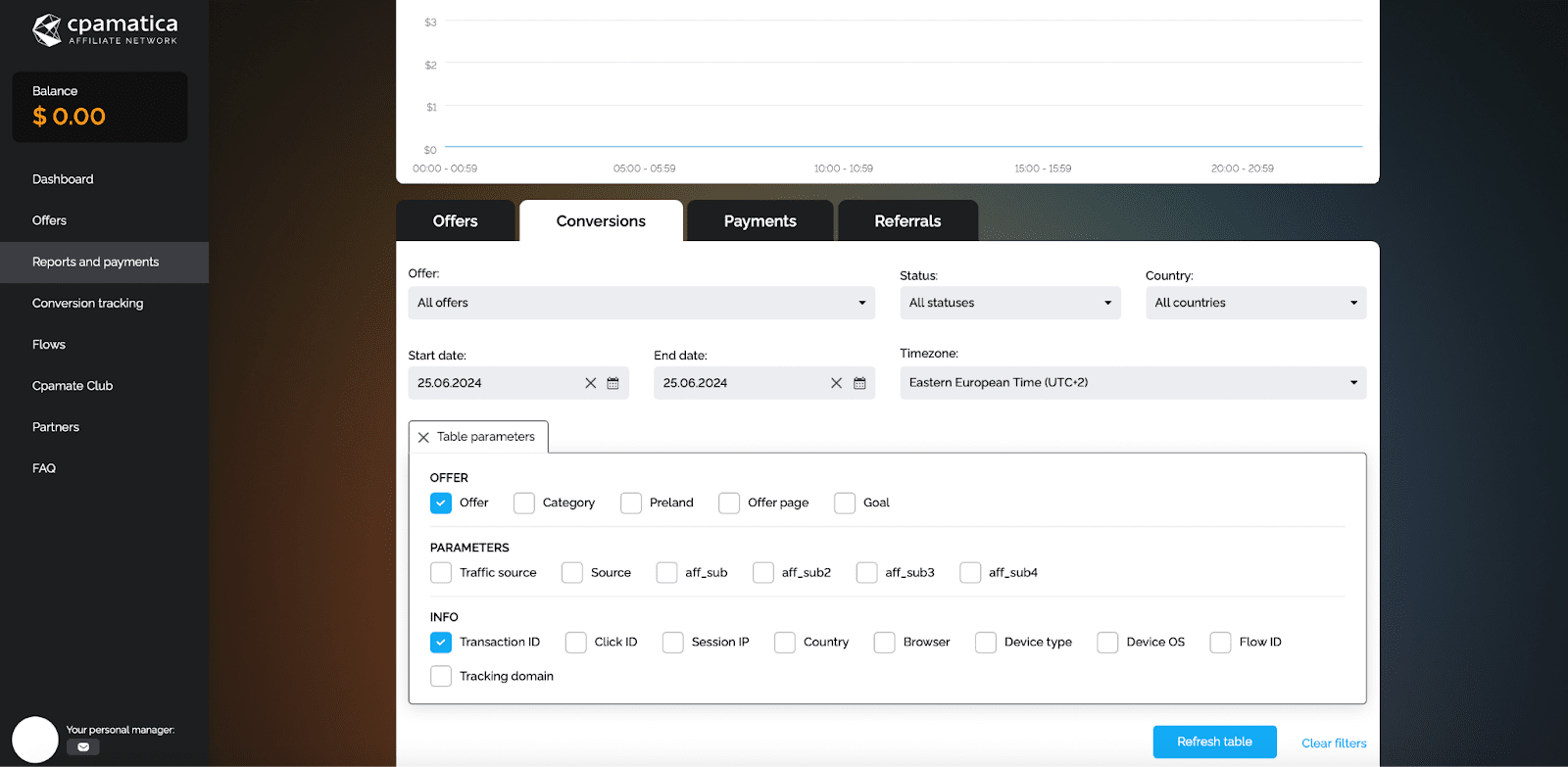
Task: Clear the Start date with X icon
Action: [x=591, y=383]
